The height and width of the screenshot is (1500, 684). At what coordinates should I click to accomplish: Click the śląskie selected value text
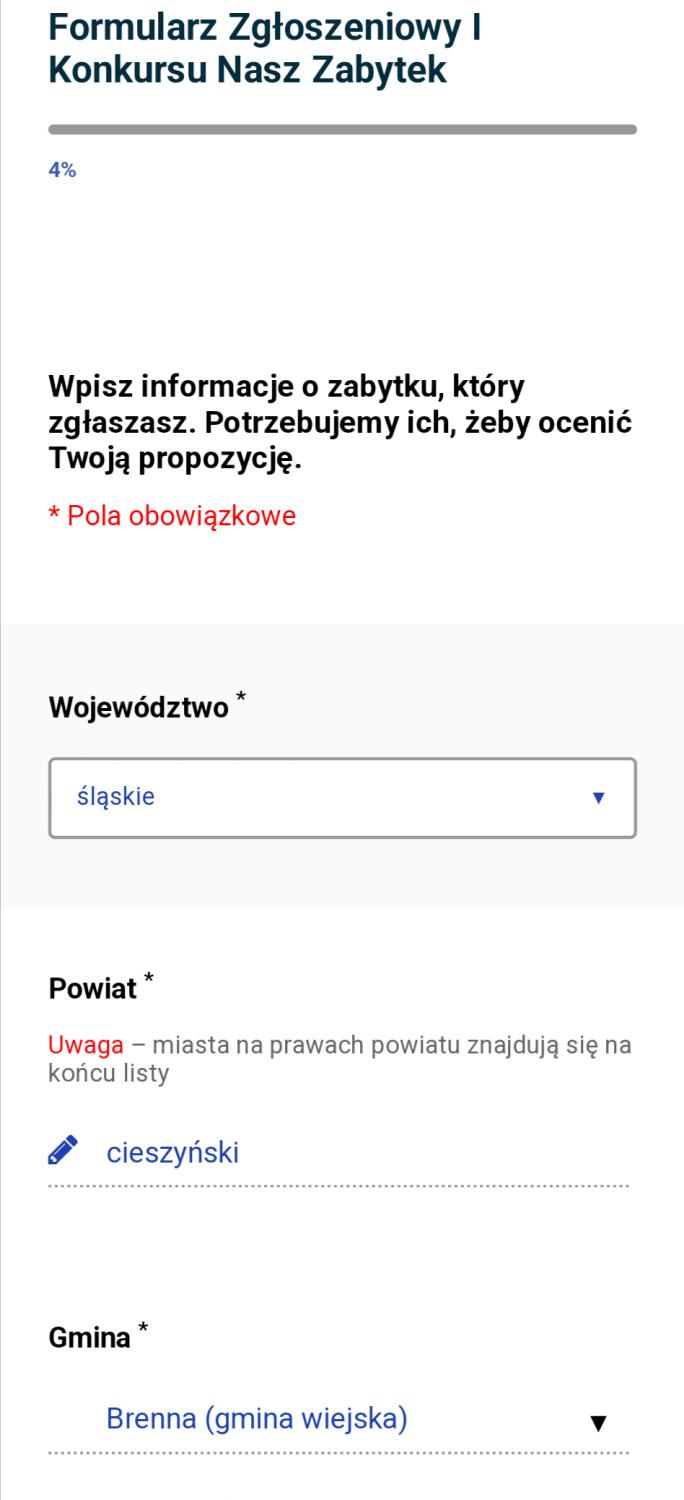click(116, 798)
